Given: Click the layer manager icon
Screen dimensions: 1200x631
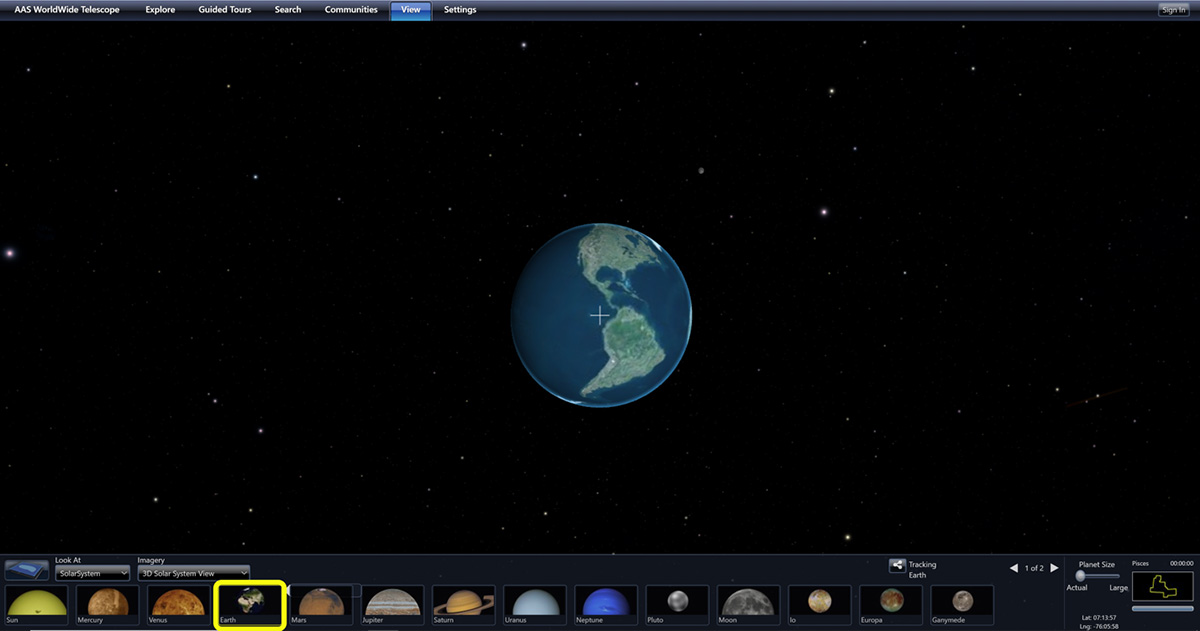Looking at the screenshot, I should (x=27, y=571).
